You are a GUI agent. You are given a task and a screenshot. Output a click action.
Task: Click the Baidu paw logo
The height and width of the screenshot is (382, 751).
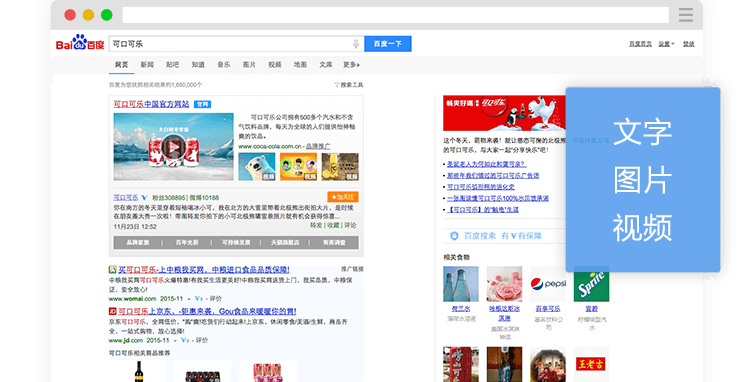click(80, 43)
